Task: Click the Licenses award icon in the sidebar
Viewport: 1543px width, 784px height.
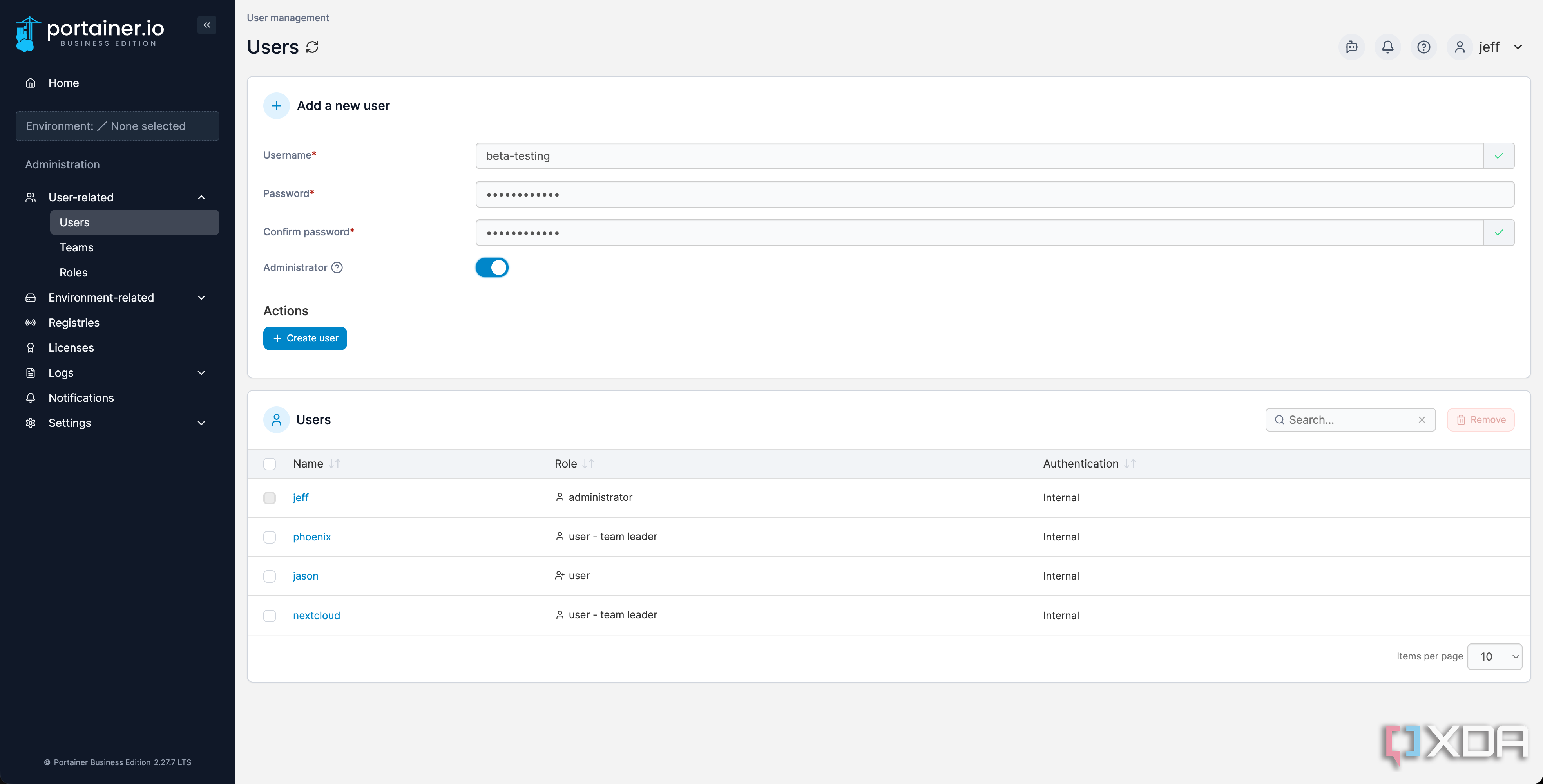Action: pos(31,348)
